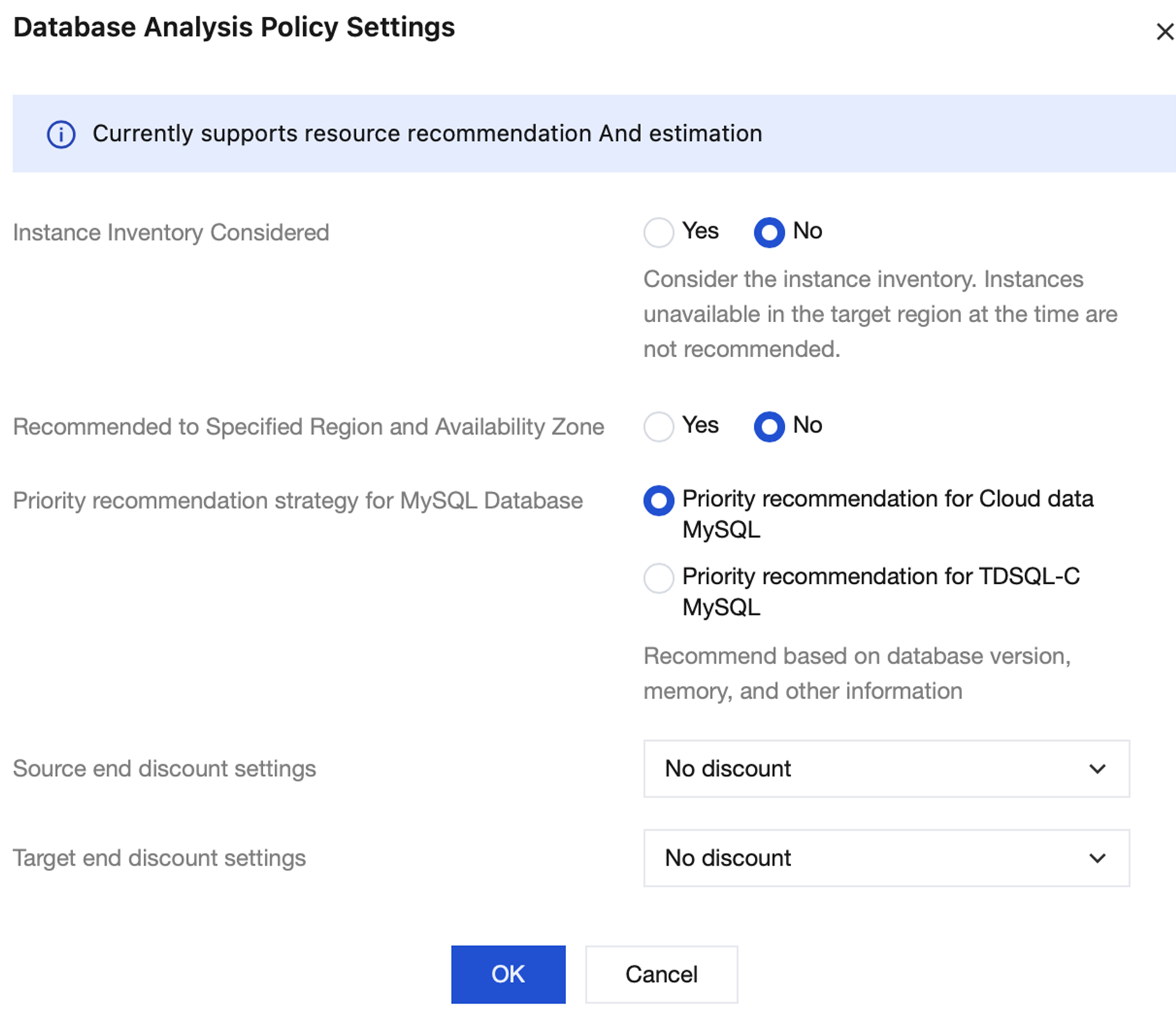Select Priority recommendation for Cloud data MySQL
The image size is (1176, 1025).
coord(659,501)
